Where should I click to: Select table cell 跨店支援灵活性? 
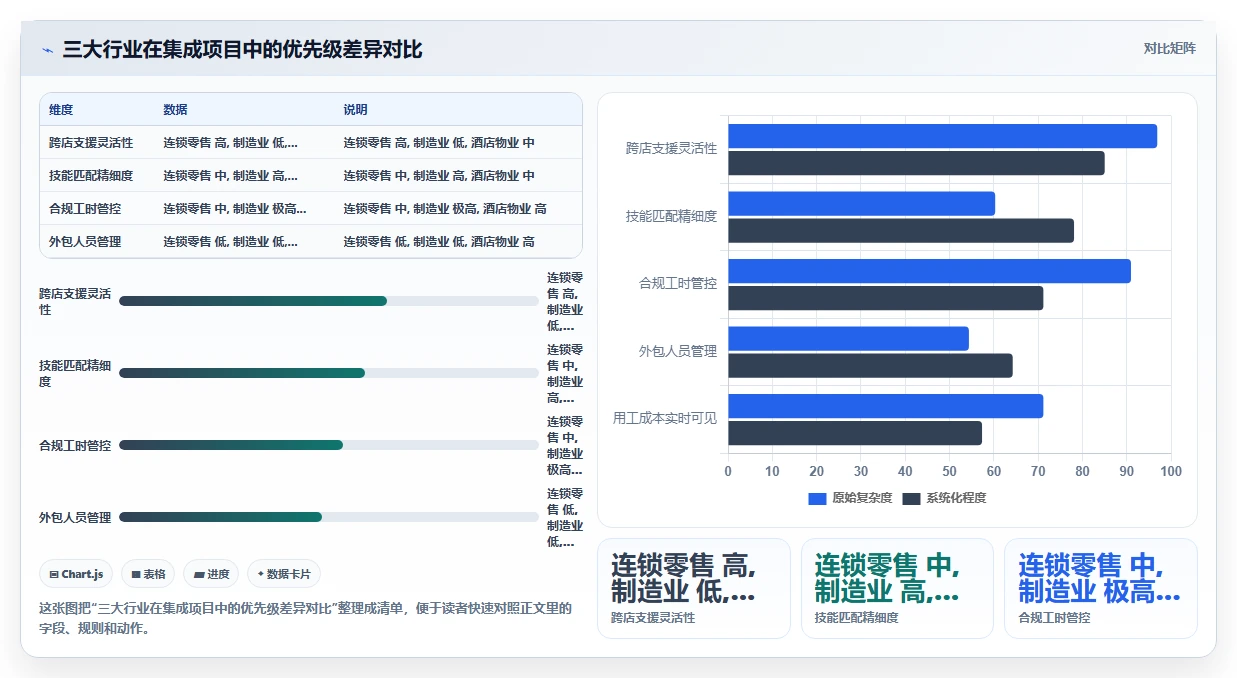(x=91, y=143)
